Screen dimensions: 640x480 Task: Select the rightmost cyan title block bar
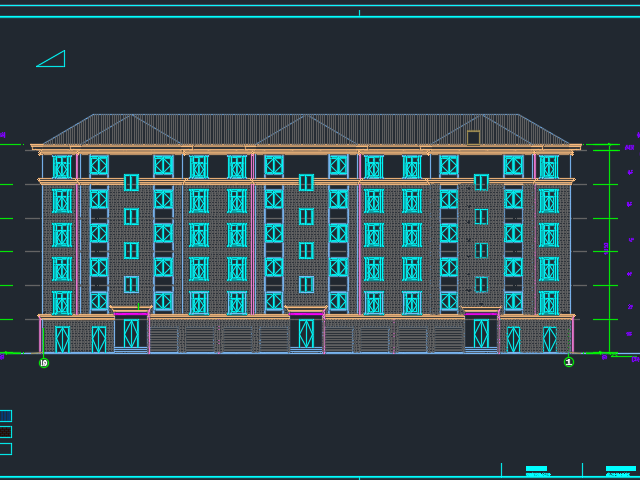click(620, 469)
